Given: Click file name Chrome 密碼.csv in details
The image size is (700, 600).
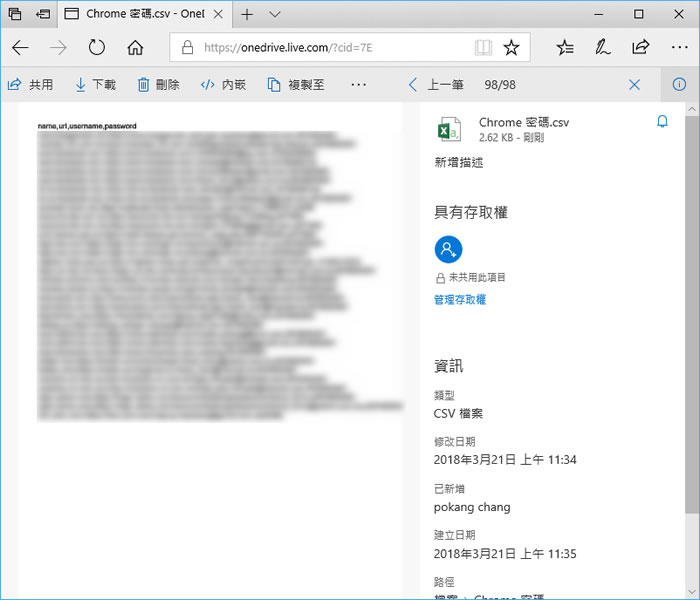Looking at the screenshot, I should pos(524,122).
